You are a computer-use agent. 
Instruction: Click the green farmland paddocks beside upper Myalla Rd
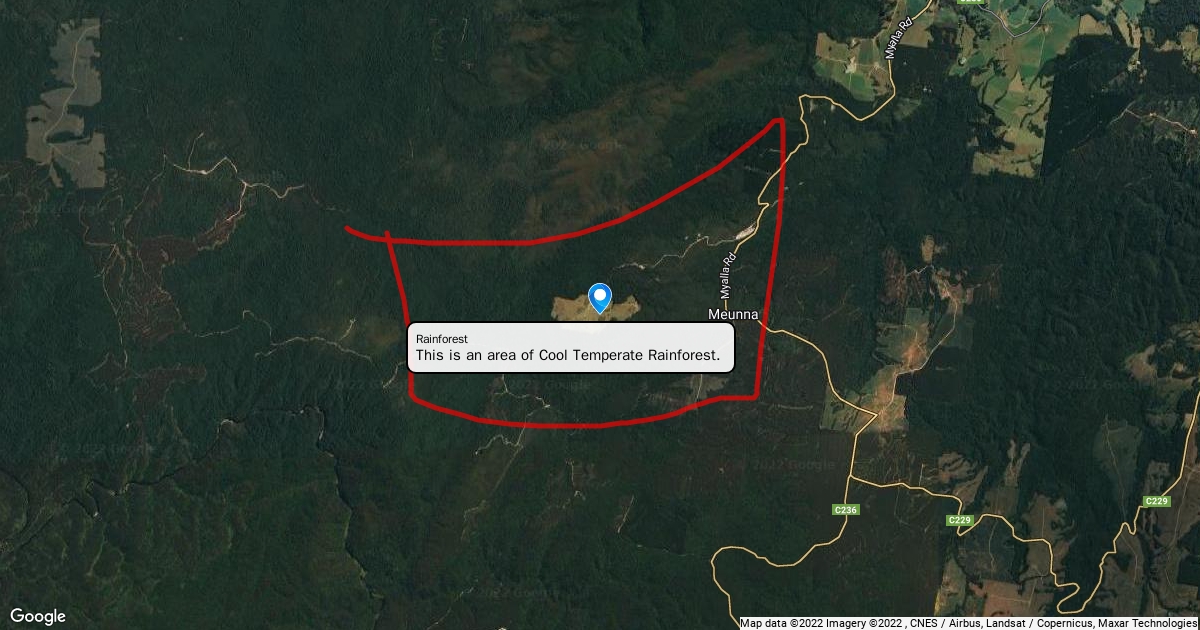click(848, 67)
